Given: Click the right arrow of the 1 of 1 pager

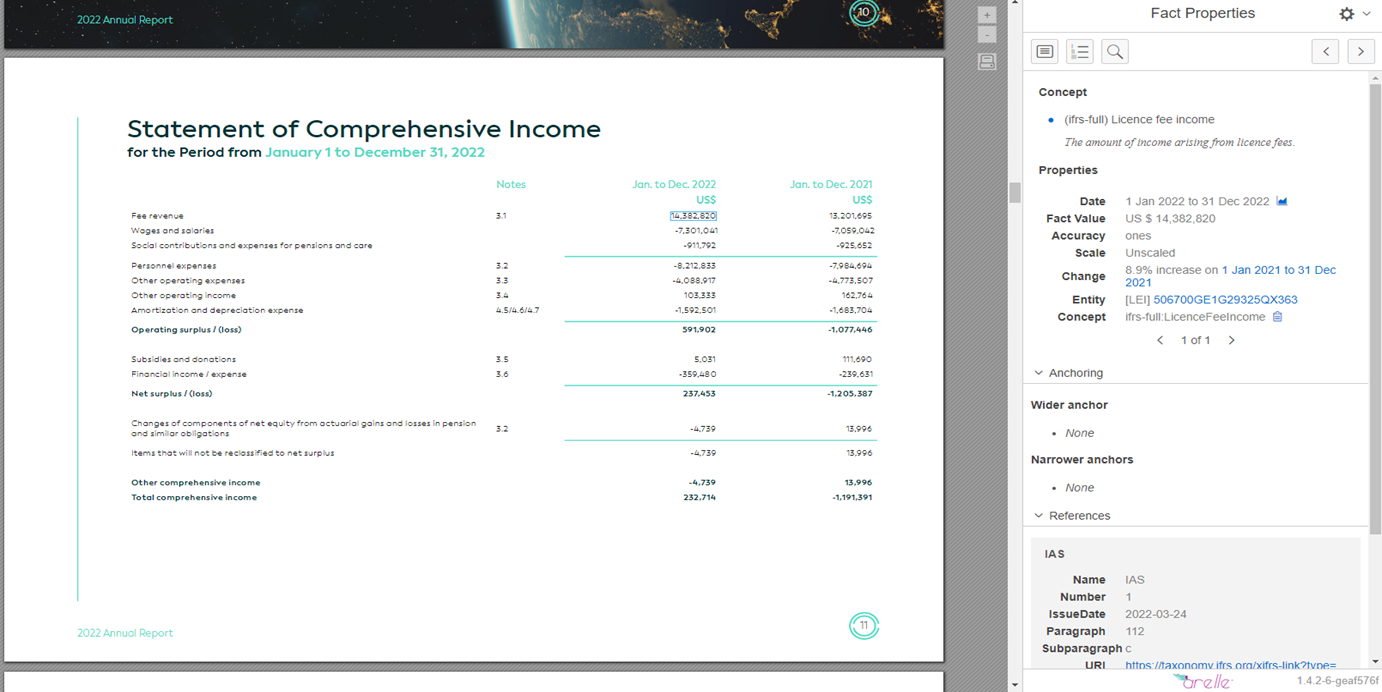Looking at the screenshot, I should (x=1231, y=340).
